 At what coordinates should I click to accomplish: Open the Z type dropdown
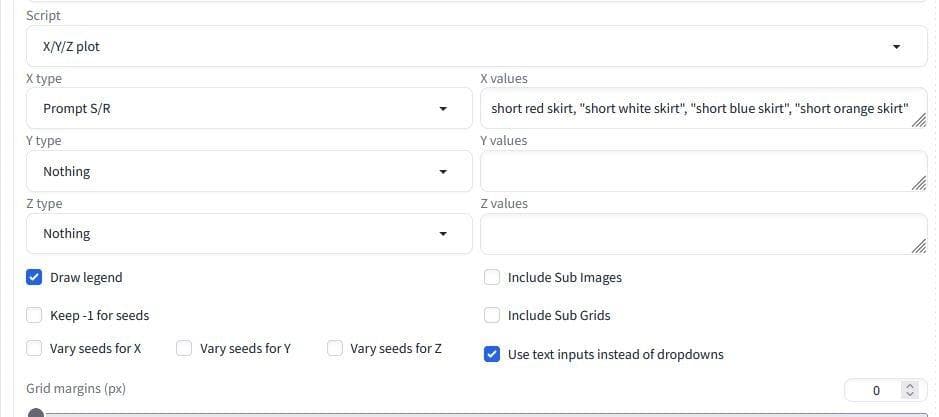click(x=248, y=234)
